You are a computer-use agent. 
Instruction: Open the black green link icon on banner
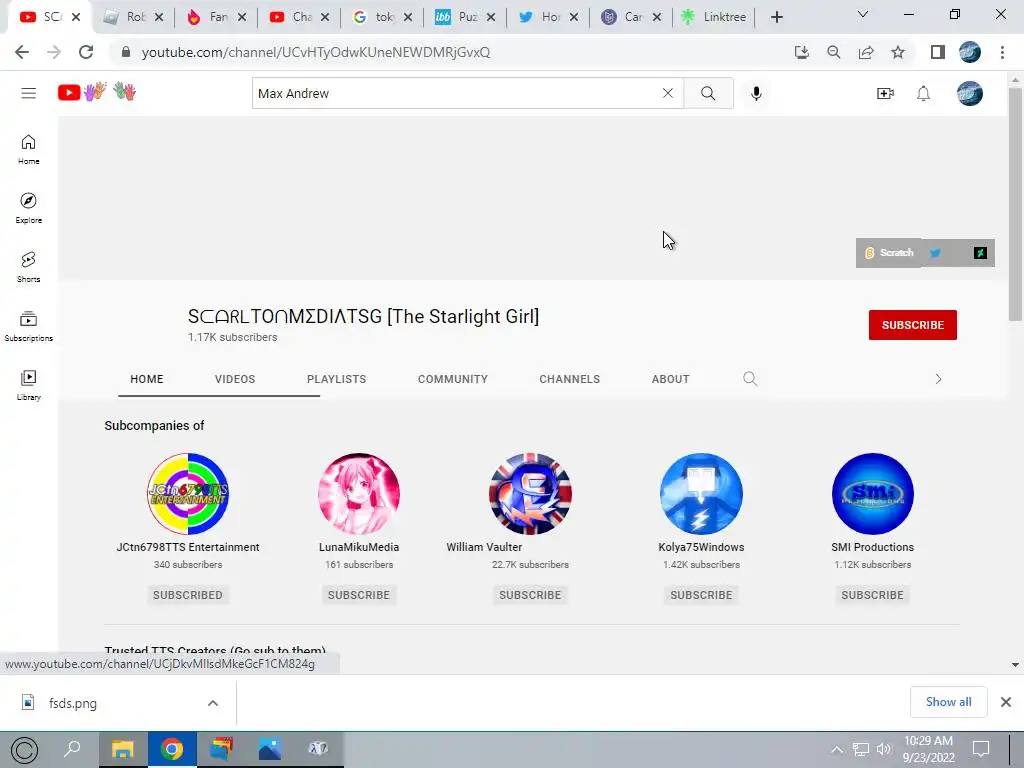(980, 253)
